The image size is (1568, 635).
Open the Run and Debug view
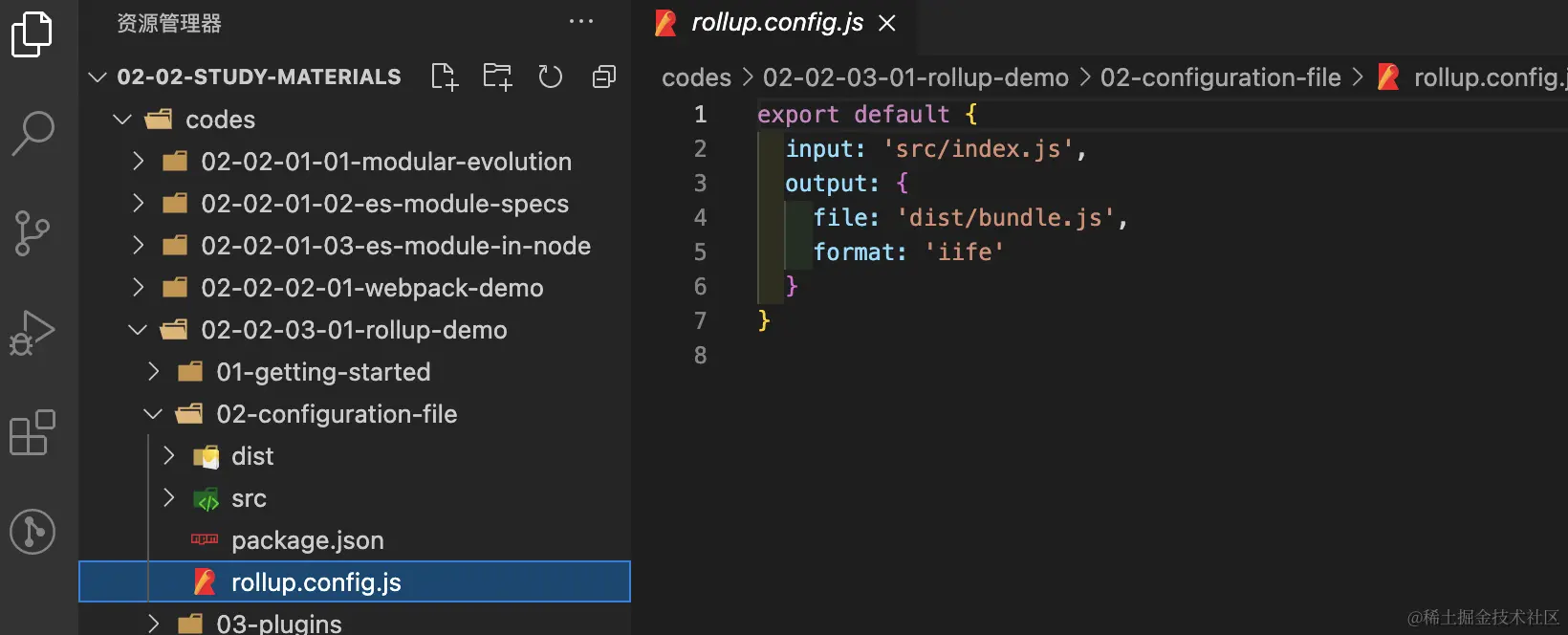pyautogui.click(x=33, y=333)
